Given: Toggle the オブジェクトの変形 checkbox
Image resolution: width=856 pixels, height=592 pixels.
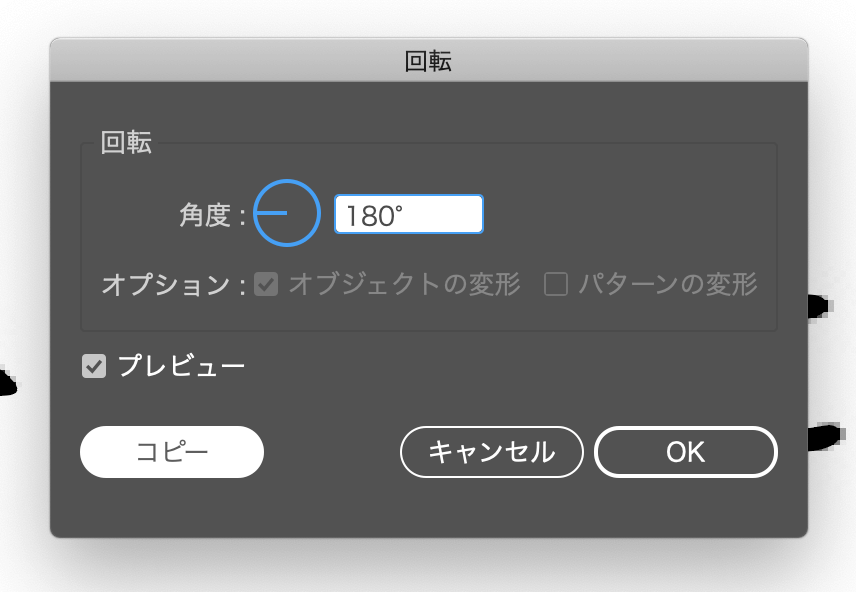Looking at the screenshot, I should click(x=266, y=284).
